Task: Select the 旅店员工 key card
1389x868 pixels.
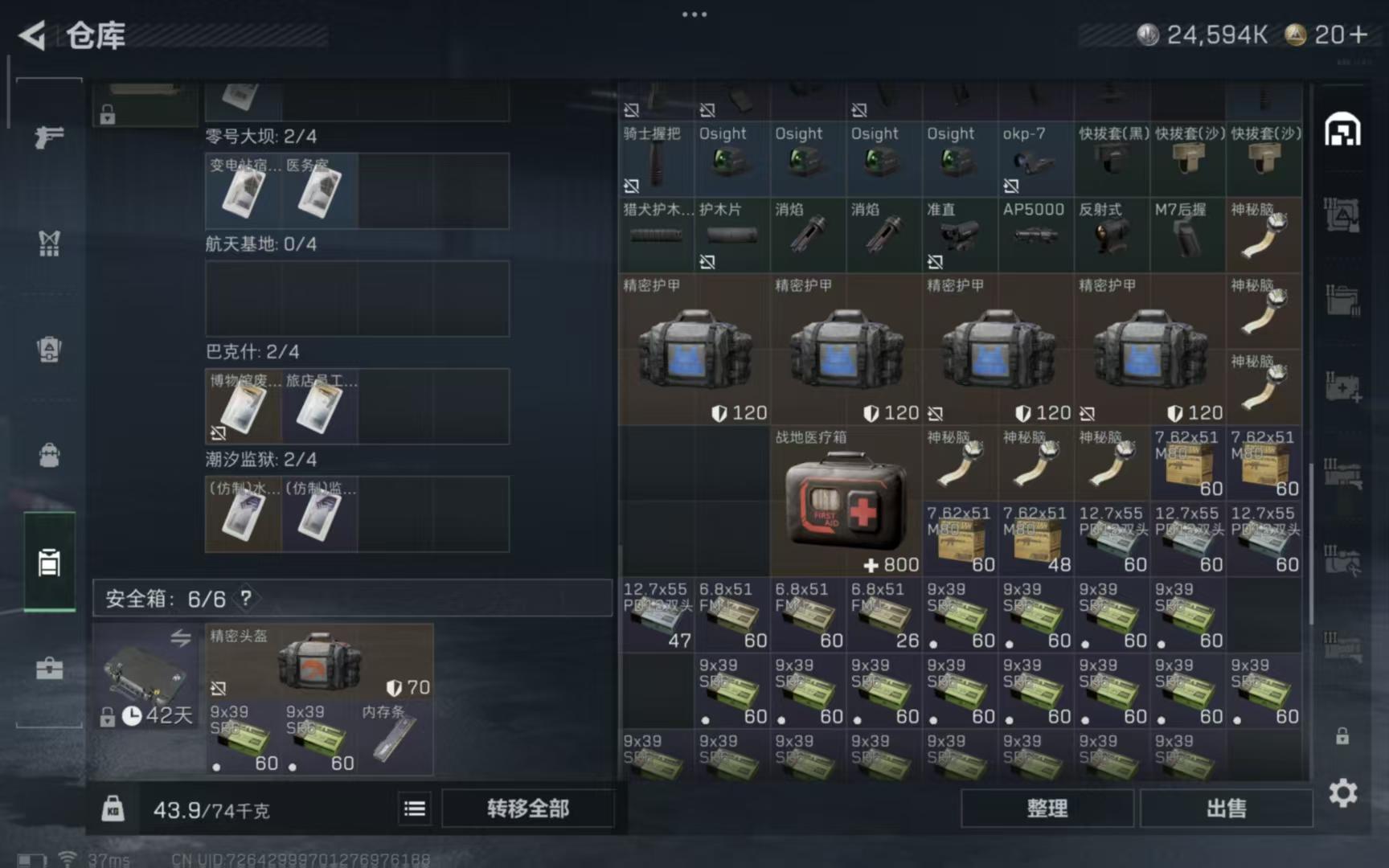Action: pos(319,407)
